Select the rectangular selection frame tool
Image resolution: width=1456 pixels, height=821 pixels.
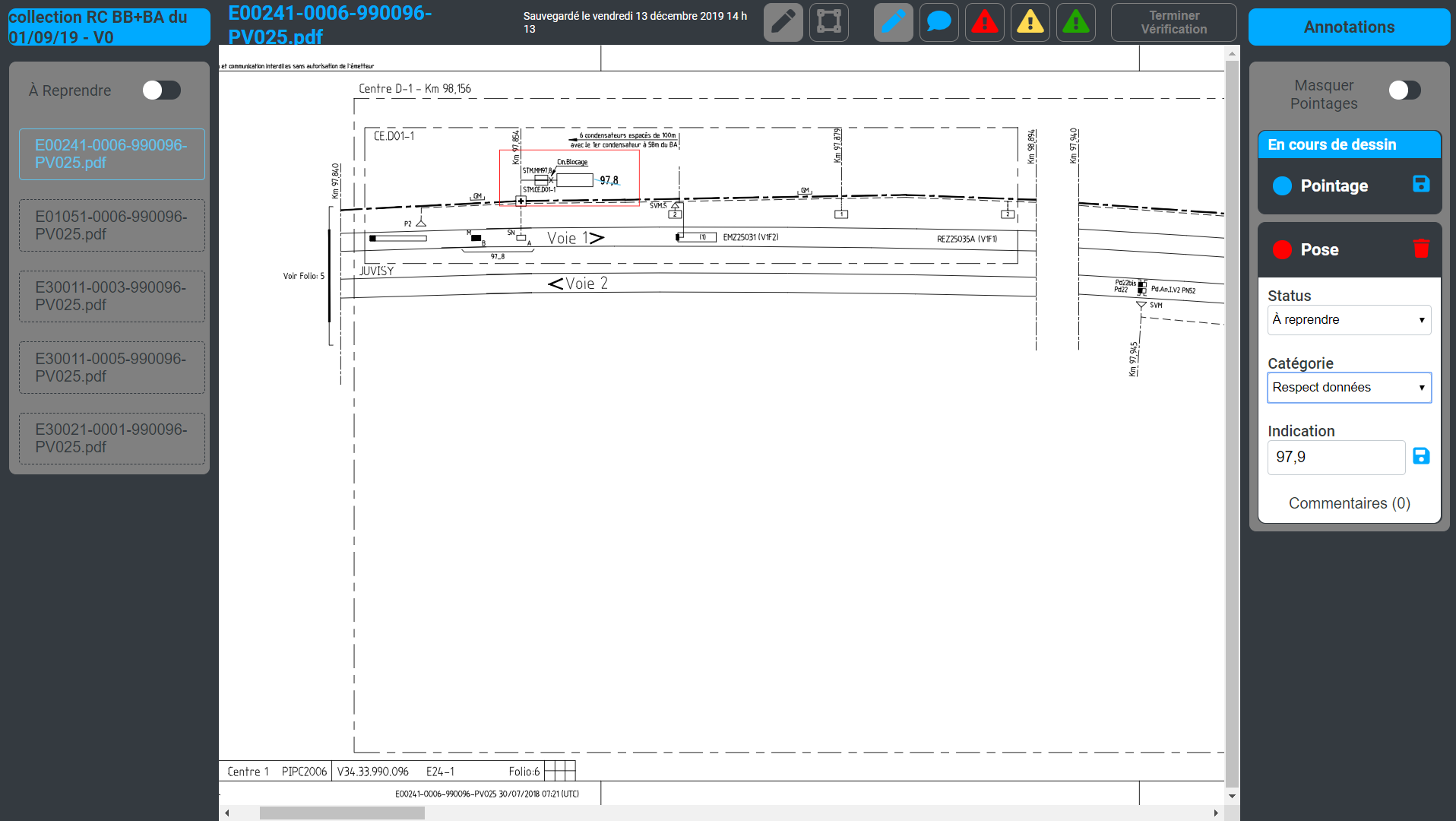(x=828, y=22)
